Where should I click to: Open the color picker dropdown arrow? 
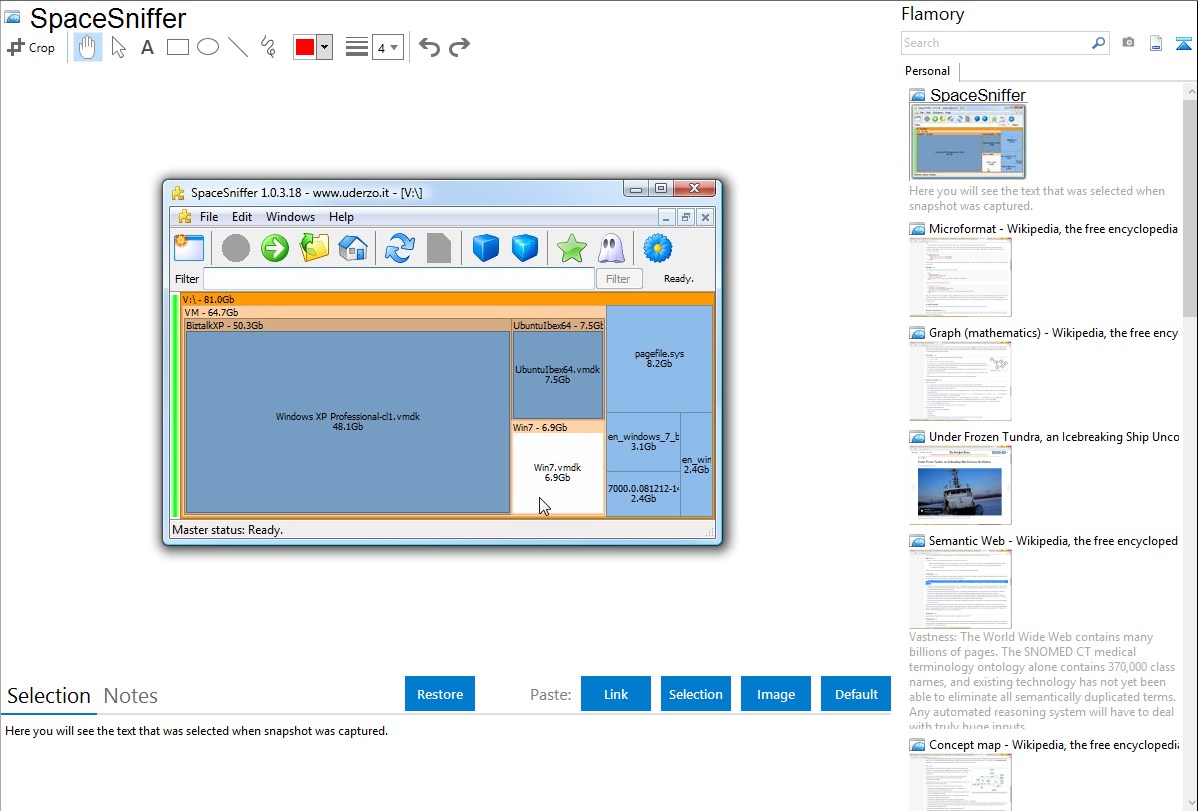324,47
